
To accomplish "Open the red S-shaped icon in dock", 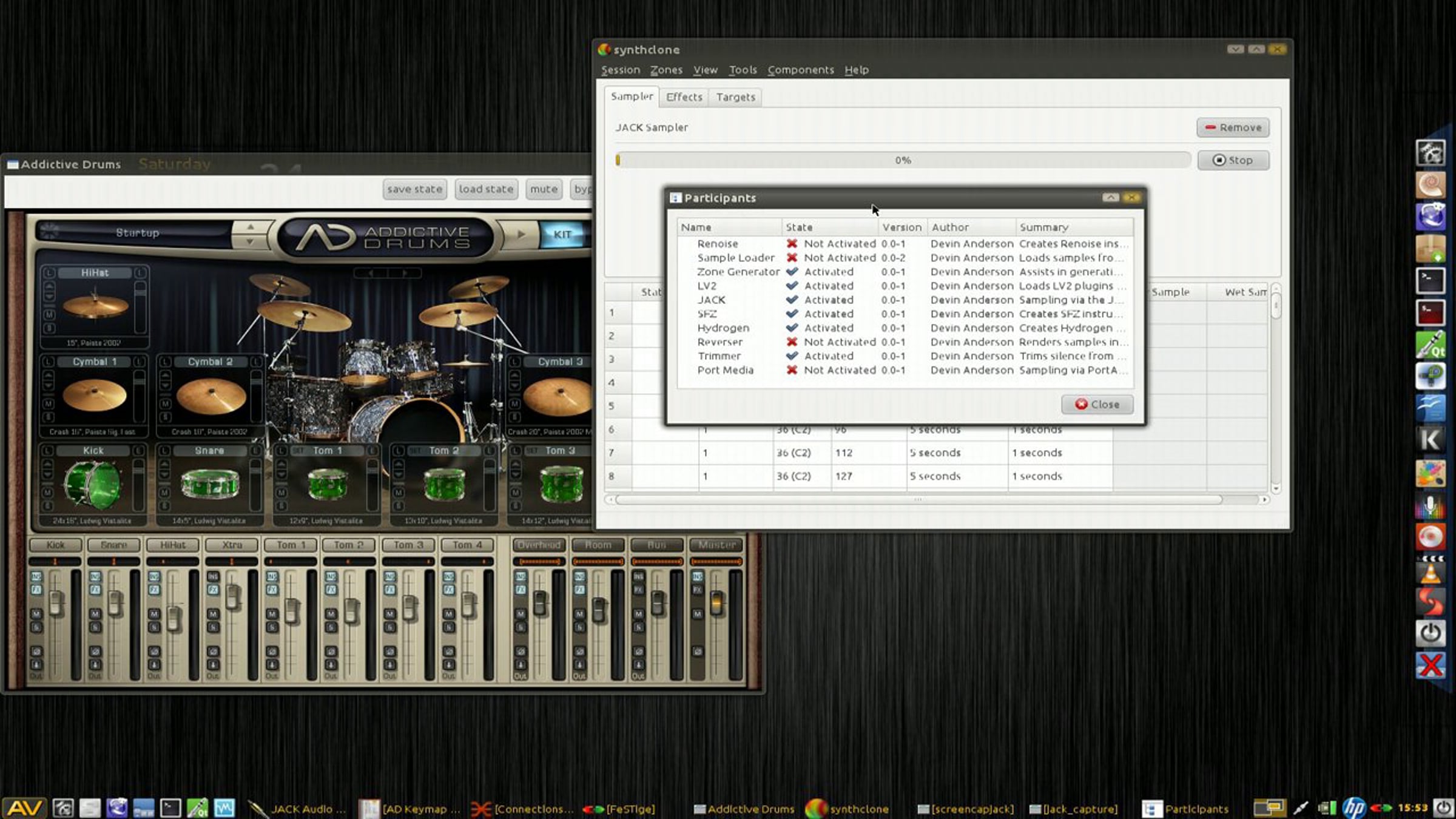I will click(x=1431, y=601).
